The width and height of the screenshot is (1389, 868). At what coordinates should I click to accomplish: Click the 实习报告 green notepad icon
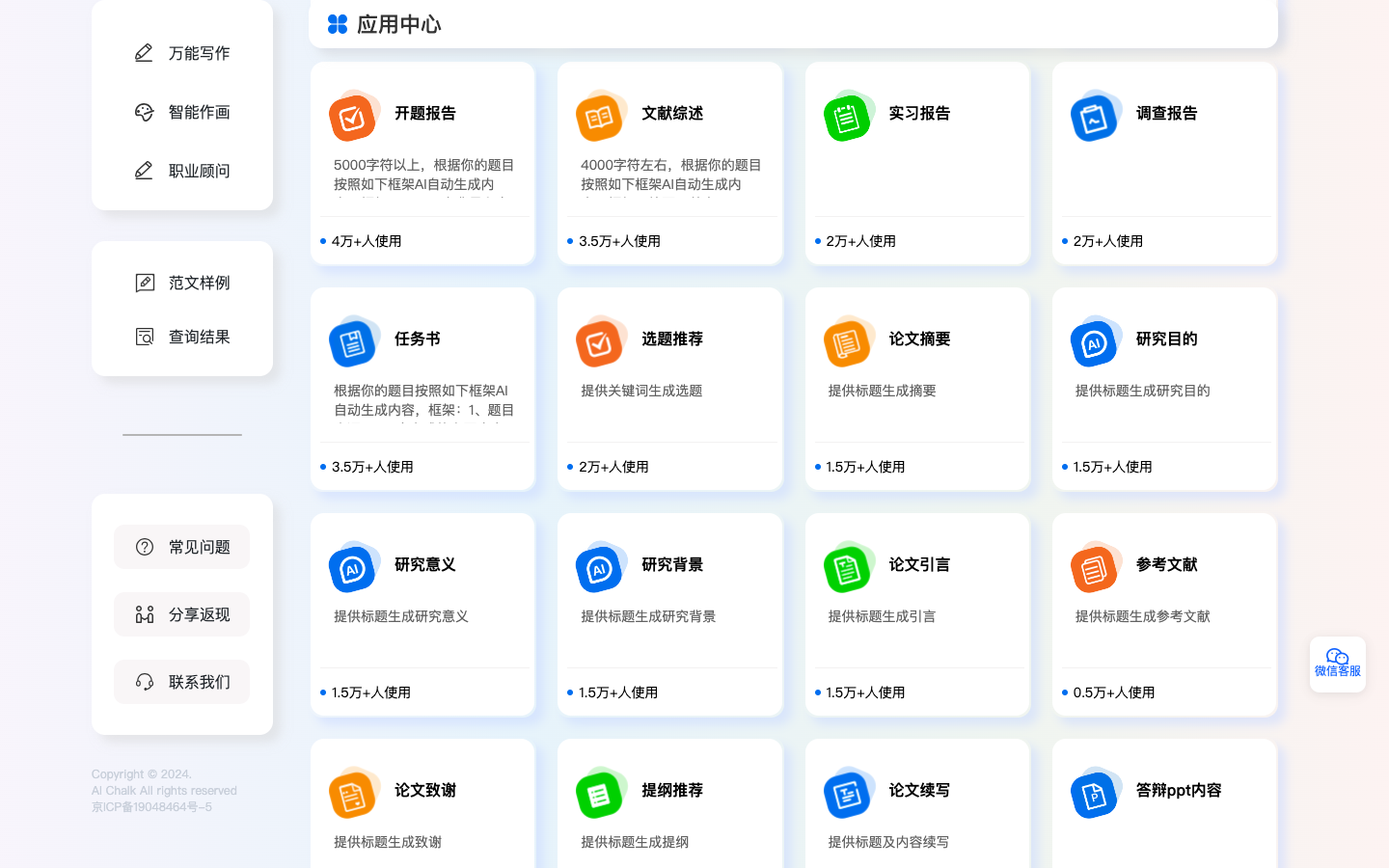[x=849, y=117]
